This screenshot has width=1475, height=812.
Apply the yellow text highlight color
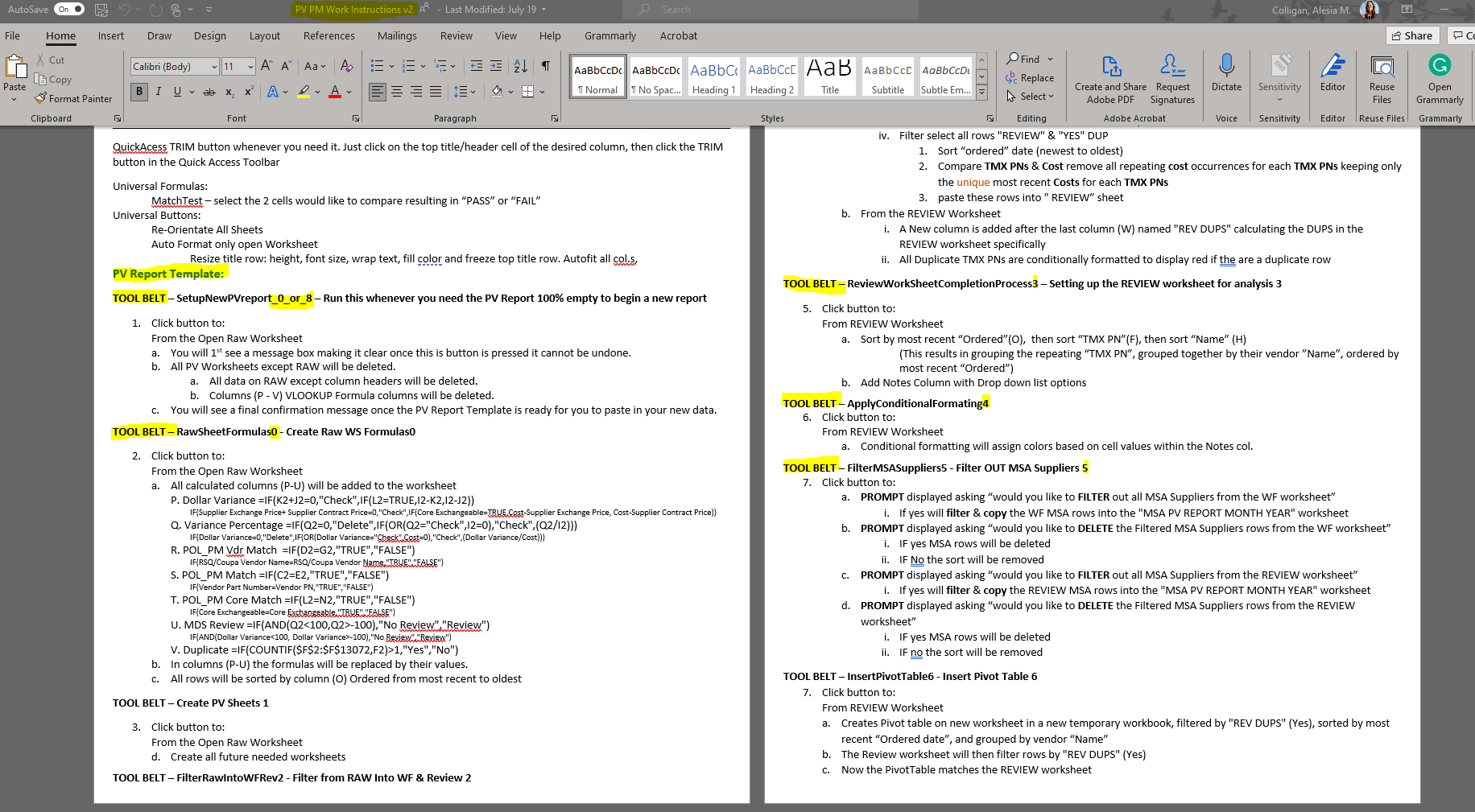pos(304,92)
